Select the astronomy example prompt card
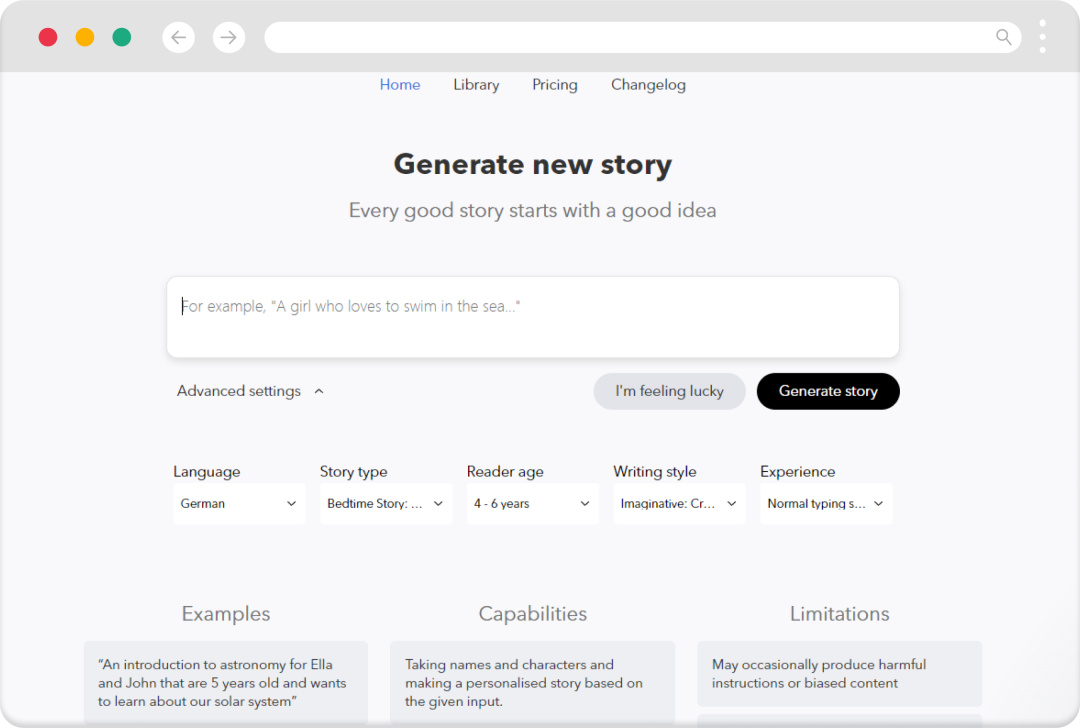The width and height of the screenshot is (1080, 728). click(x=226, y=682)
